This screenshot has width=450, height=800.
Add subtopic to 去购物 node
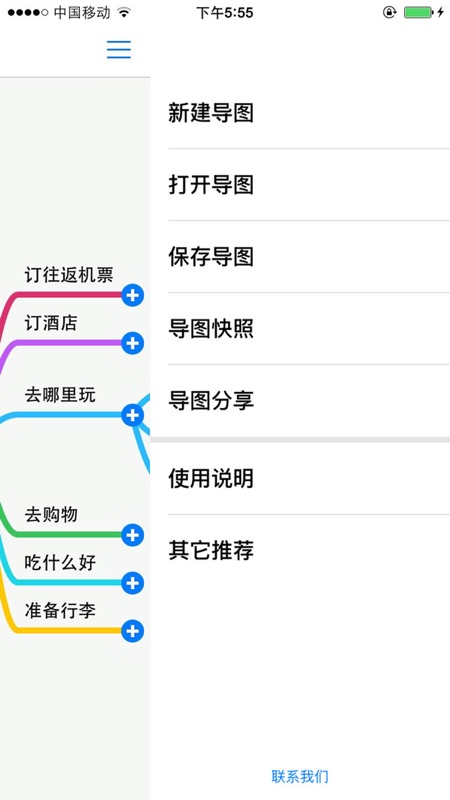pyautogui.click(x=133, y=535)
